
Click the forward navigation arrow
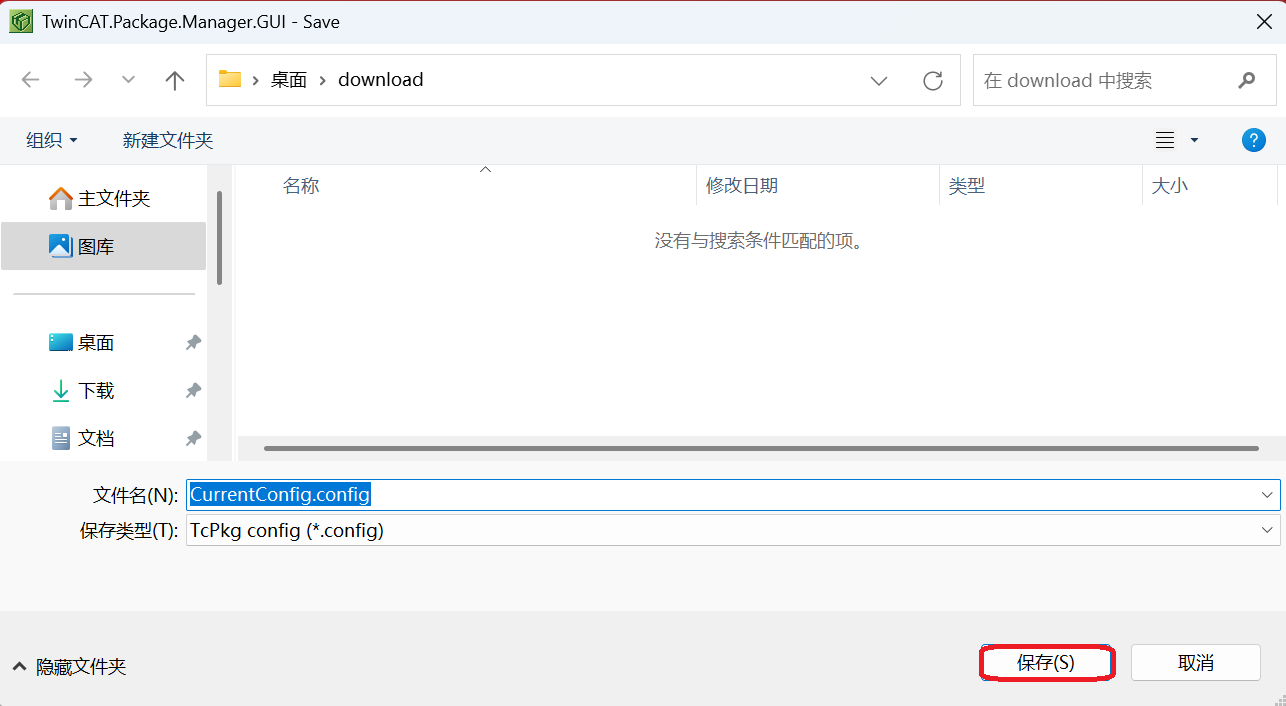(83, 80)
